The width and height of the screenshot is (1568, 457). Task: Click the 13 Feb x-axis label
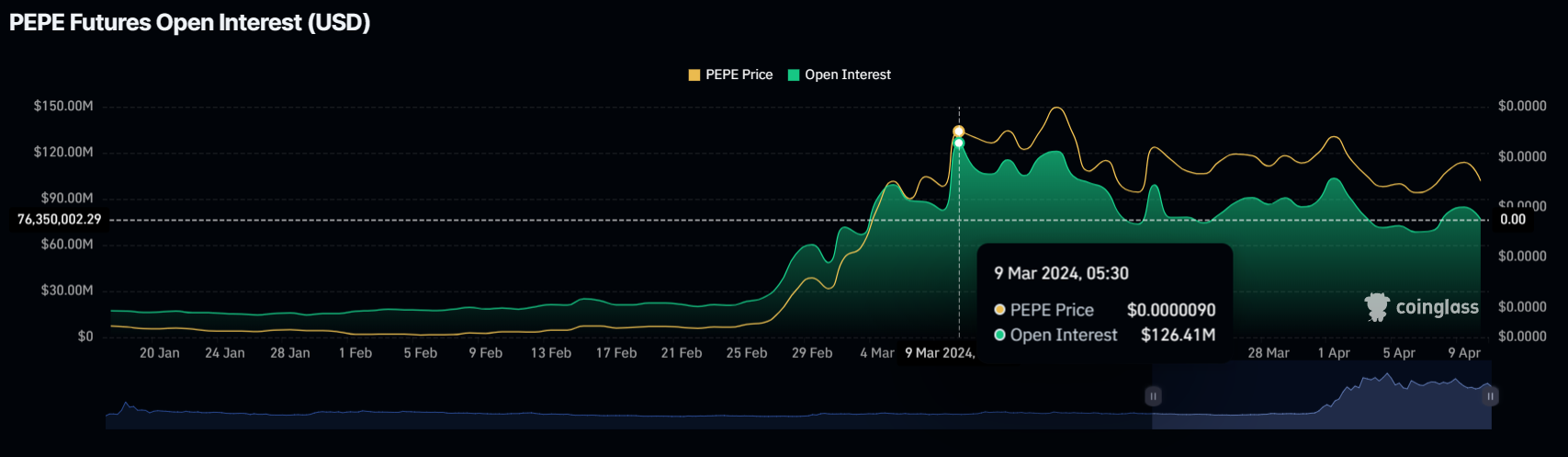pyautogui.click(x=550, y=353)
